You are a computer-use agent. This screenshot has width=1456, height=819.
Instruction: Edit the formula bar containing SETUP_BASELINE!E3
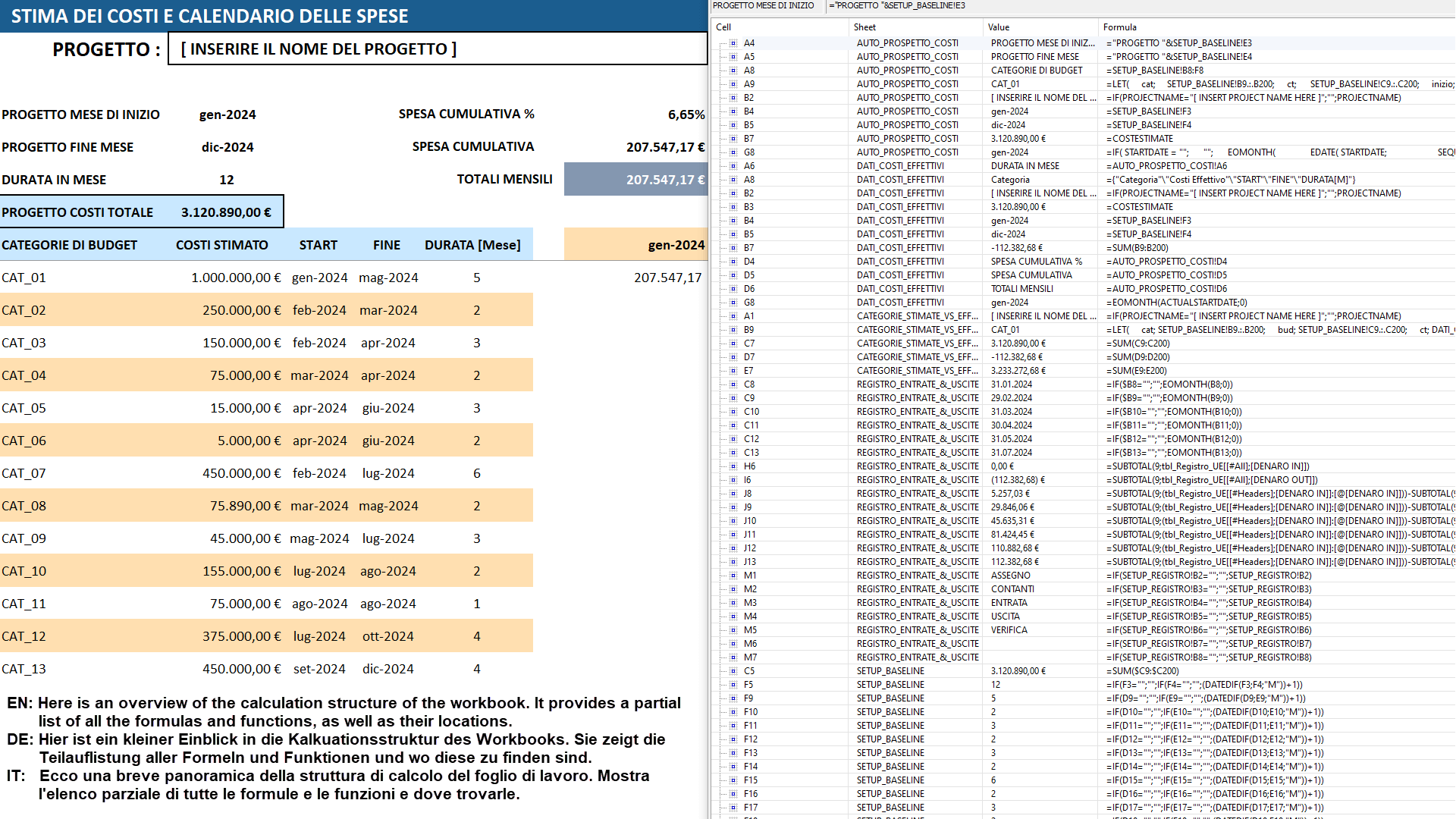tap(948, 5)
